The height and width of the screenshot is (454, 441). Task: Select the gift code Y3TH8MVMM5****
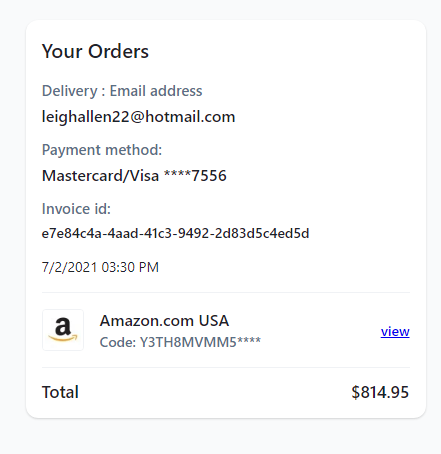tap(200, 342)
